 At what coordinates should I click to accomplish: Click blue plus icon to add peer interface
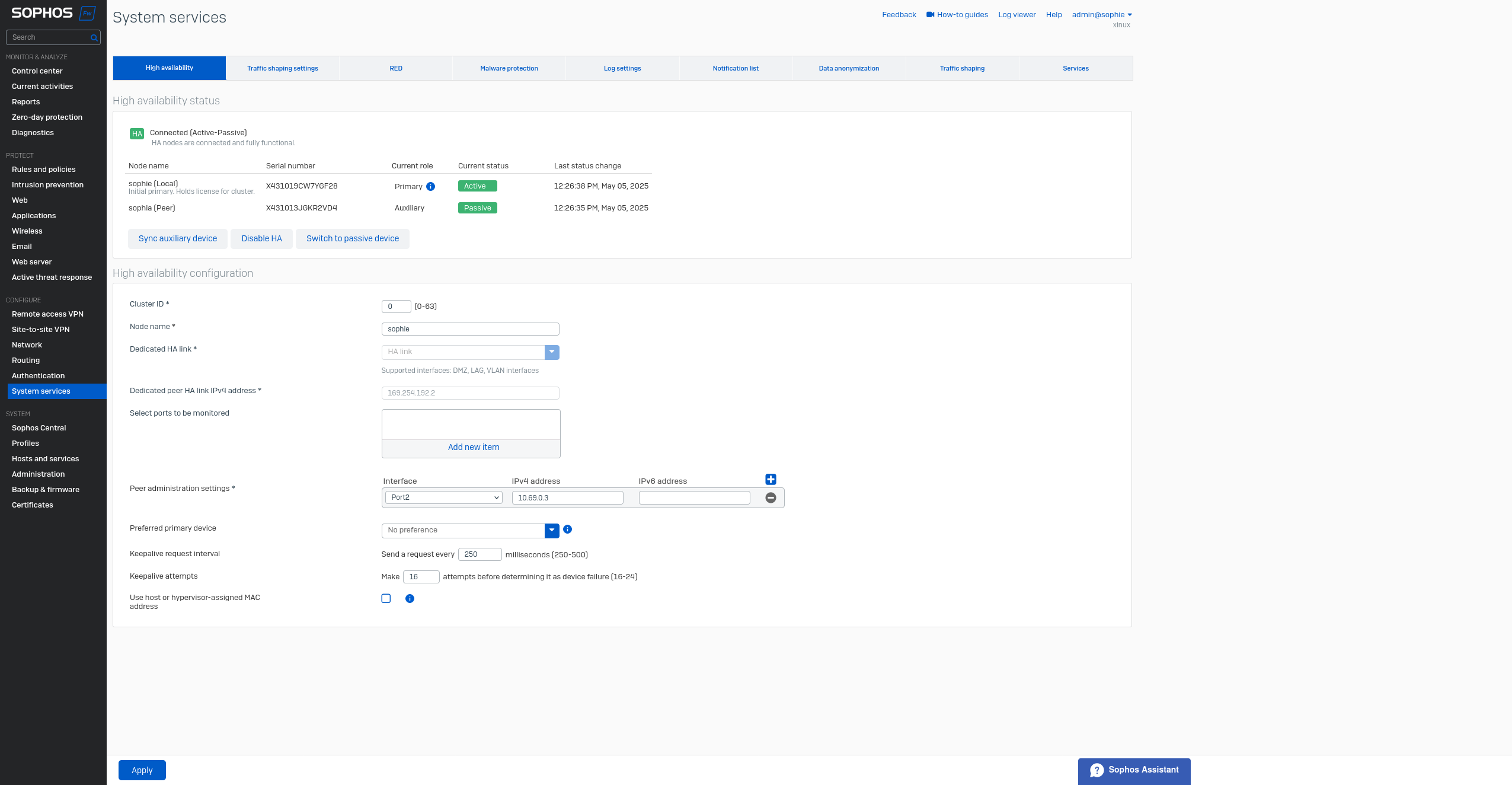click(x=771, y=479)
